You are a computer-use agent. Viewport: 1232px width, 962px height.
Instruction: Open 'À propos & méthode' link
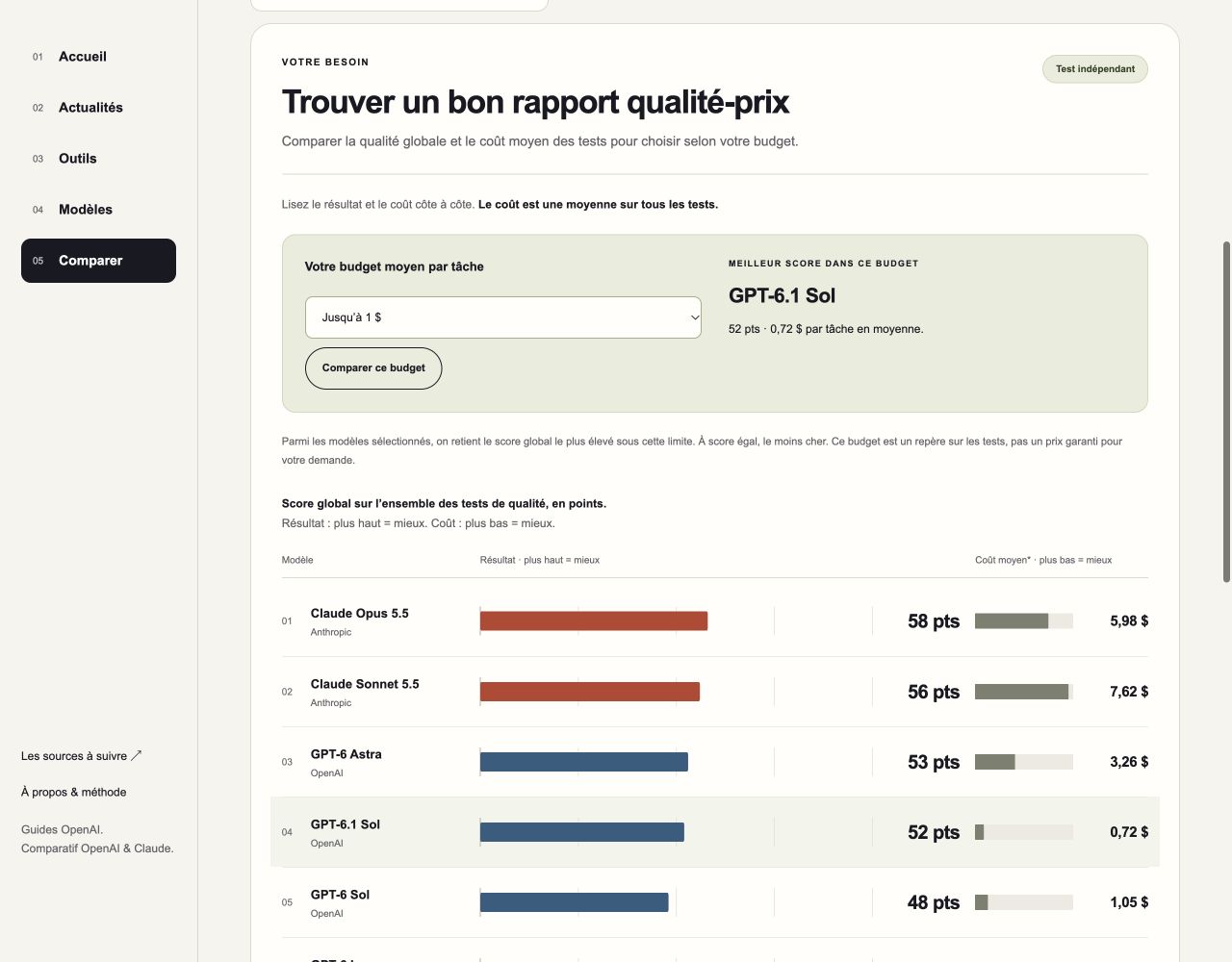pyautogui.click(x=74, y=793)
